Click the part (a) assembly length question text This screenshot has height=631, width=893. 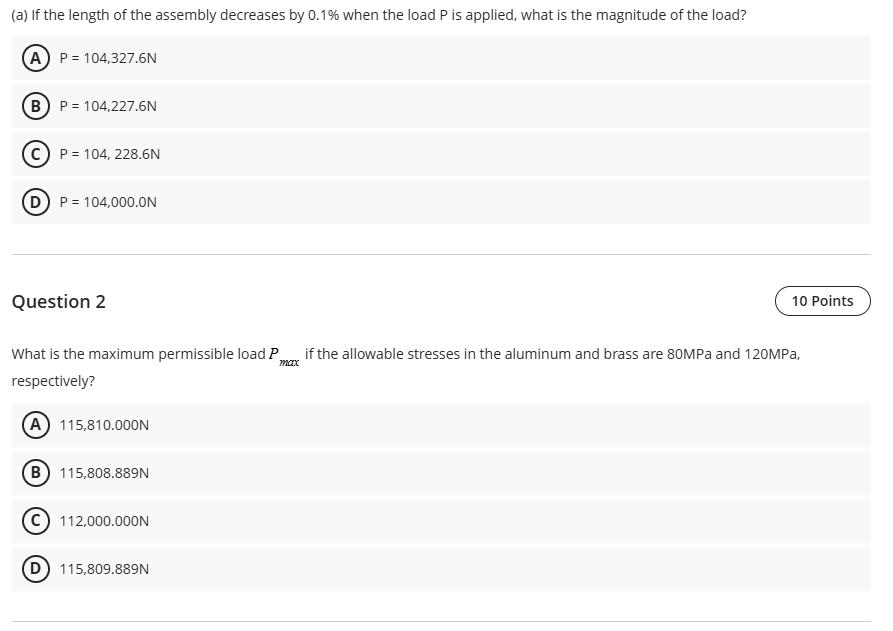378,16
